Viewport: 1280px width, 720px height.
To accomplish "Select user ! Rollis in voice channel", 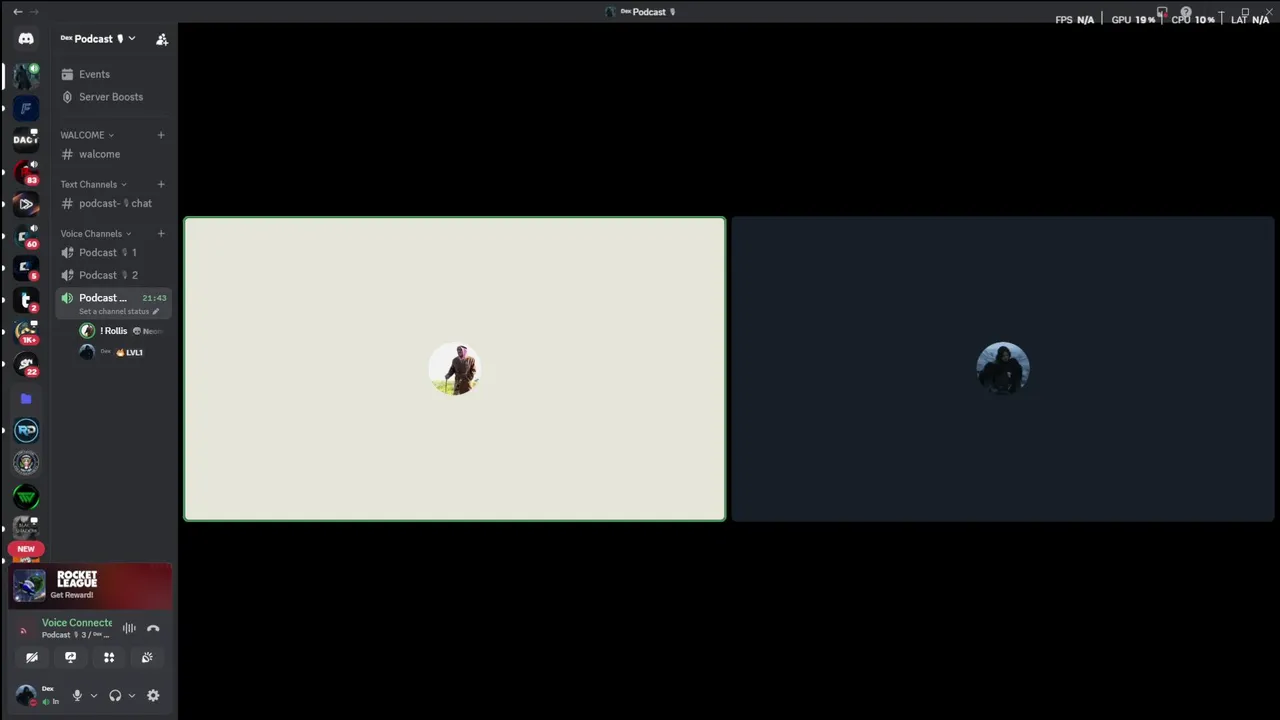I will [122, 331].
